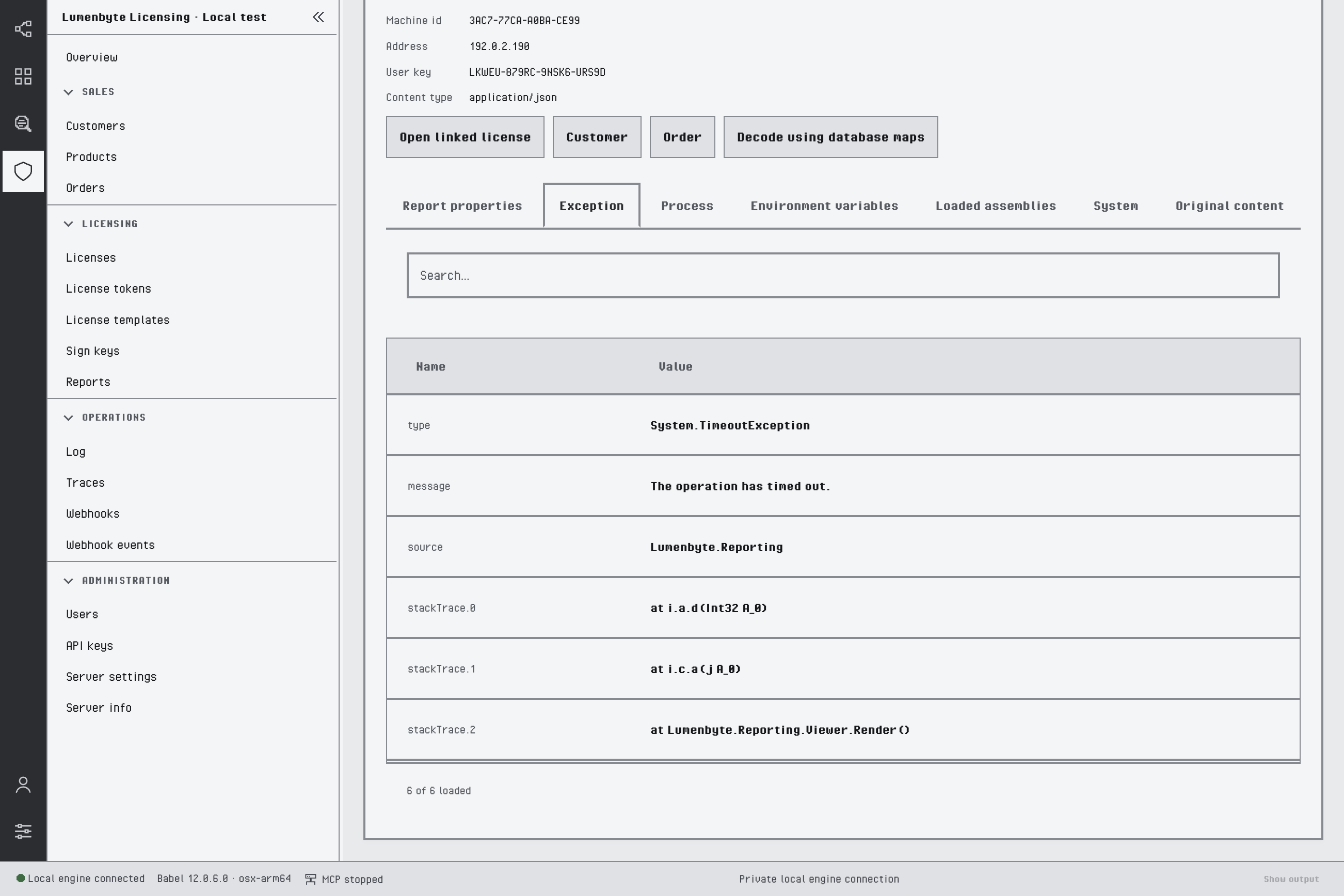Collapse the ADMINISTRATION section
The width and height of the screenshot is (1344, 896).
pyautogui.click(x=69, y=581)
